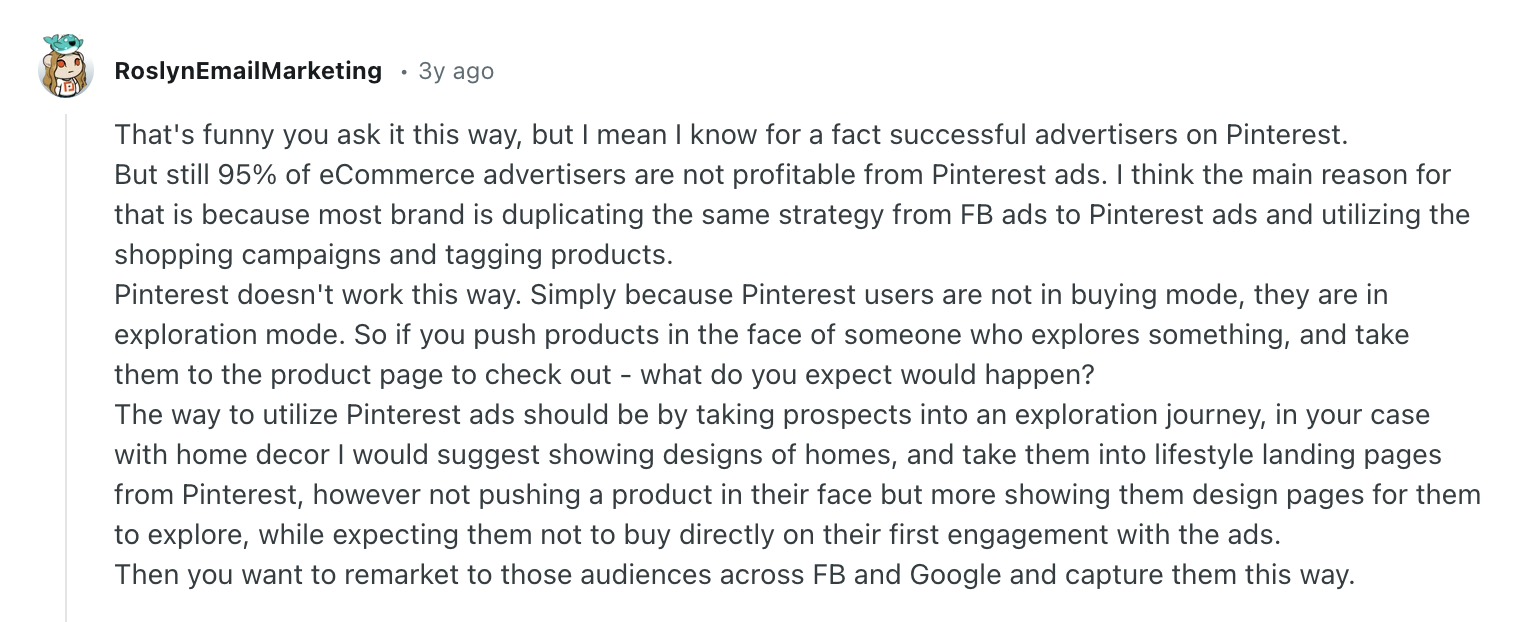This screenshot has width=1522, height=622.
Task: Click the opening phrase 'That's funny you ask'
Action: 236,134
